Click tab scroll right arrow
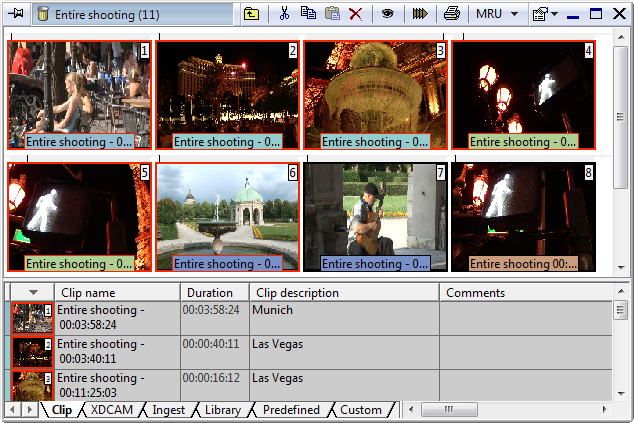Screen dimensions: 634x423 pyautogui.click(x=29, y=410)
